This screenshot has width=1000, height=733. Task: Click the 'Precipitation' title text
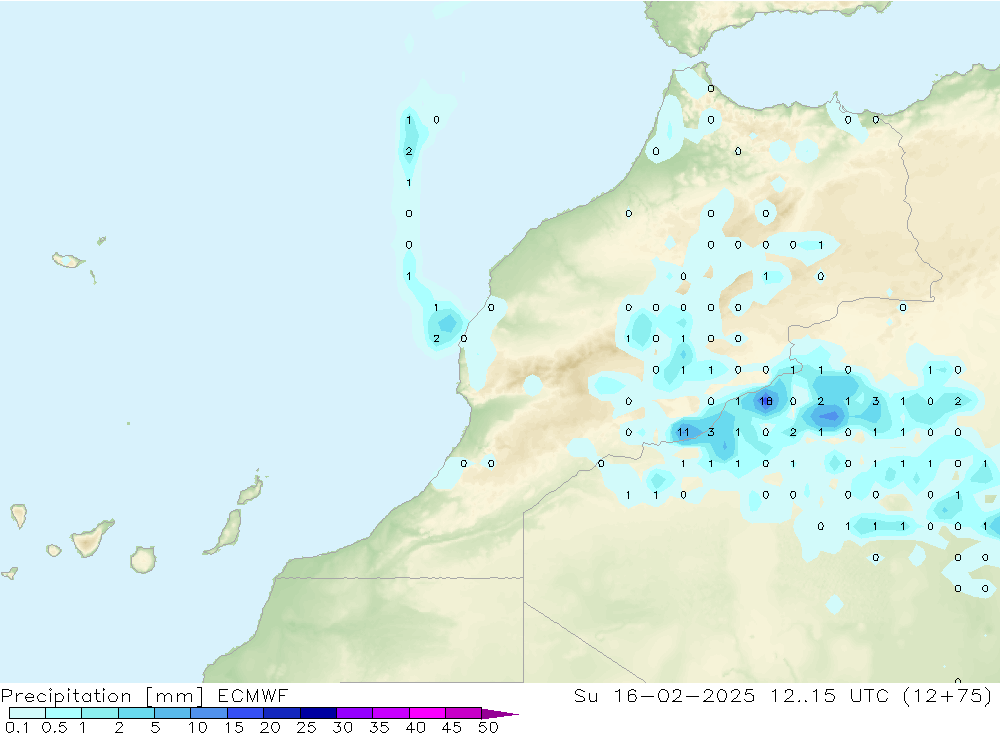coord(66,696)
